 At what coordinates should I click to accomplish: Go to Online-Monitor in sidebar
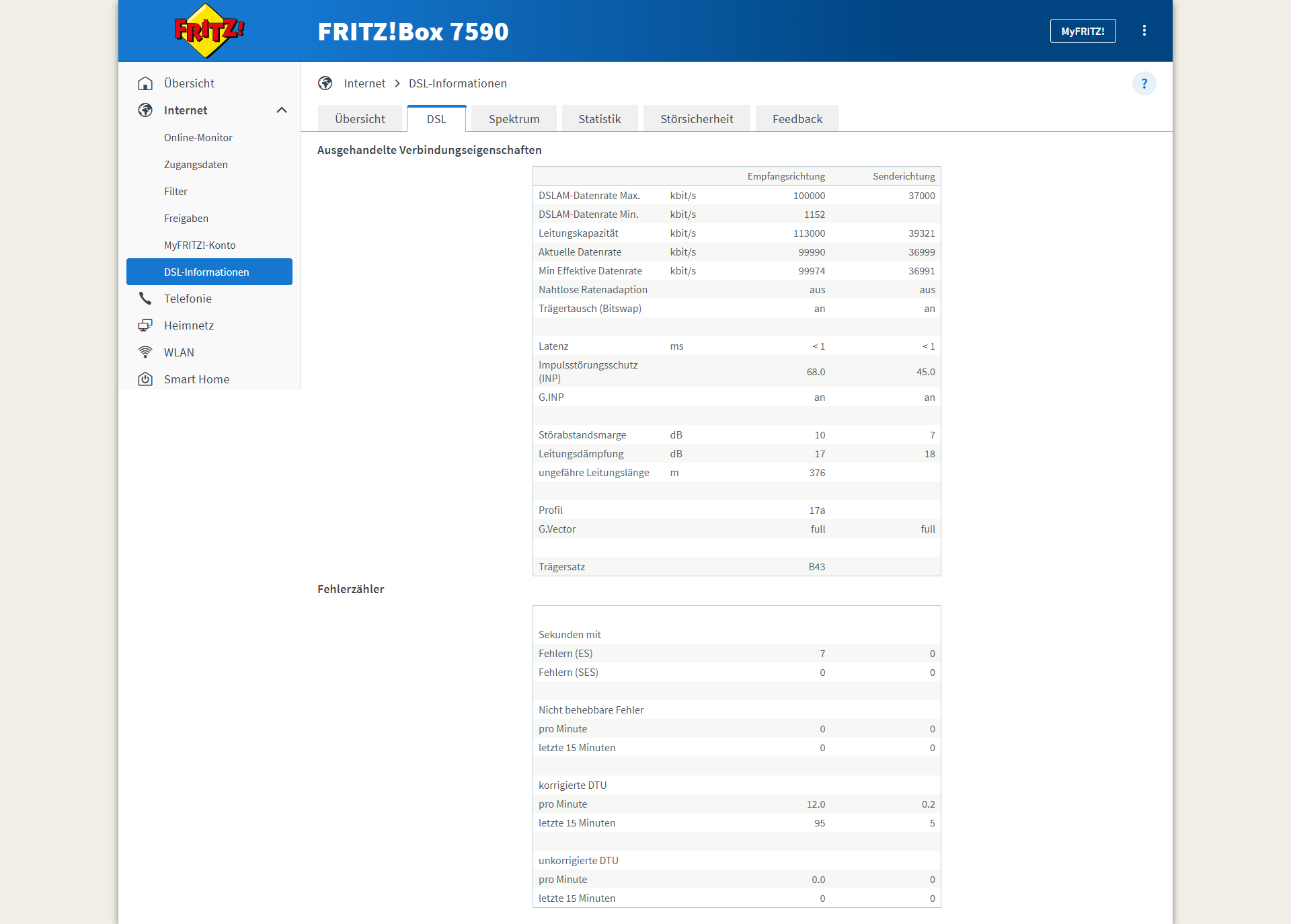click(198, 137)
